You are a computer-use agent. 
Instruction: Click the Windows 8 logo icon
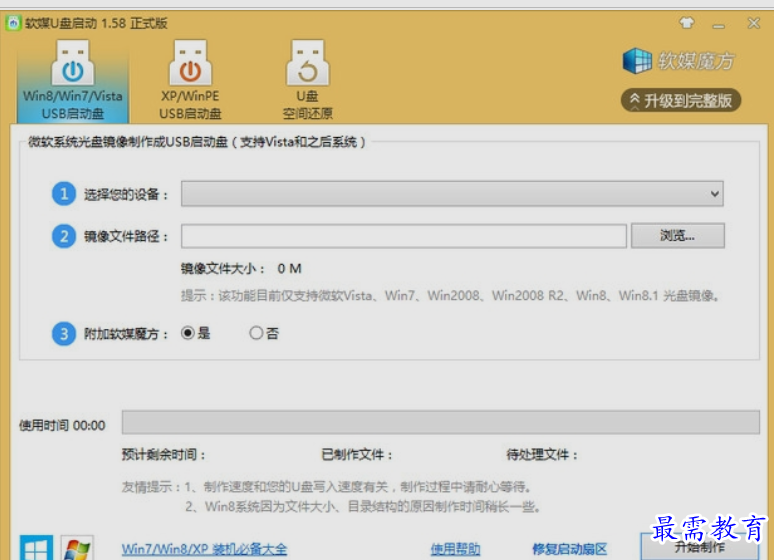37,547
